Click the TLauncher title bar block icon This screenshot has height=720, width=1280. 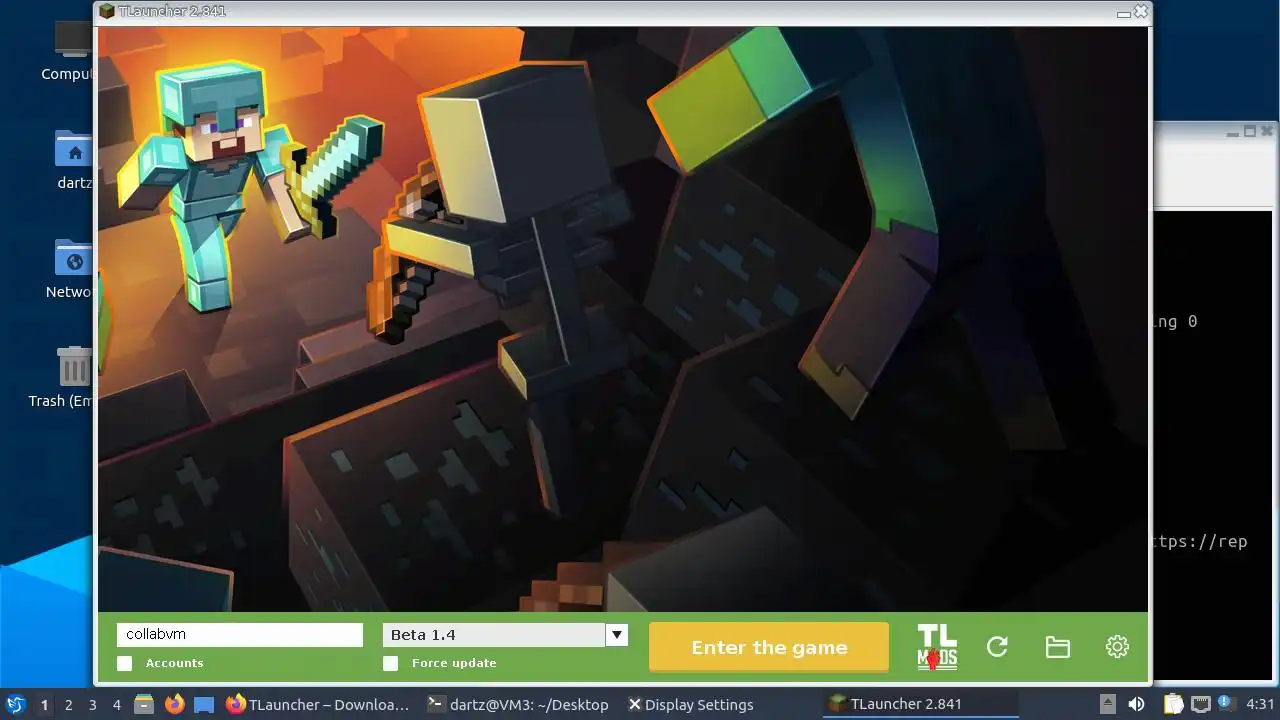(x=107, y=11)
